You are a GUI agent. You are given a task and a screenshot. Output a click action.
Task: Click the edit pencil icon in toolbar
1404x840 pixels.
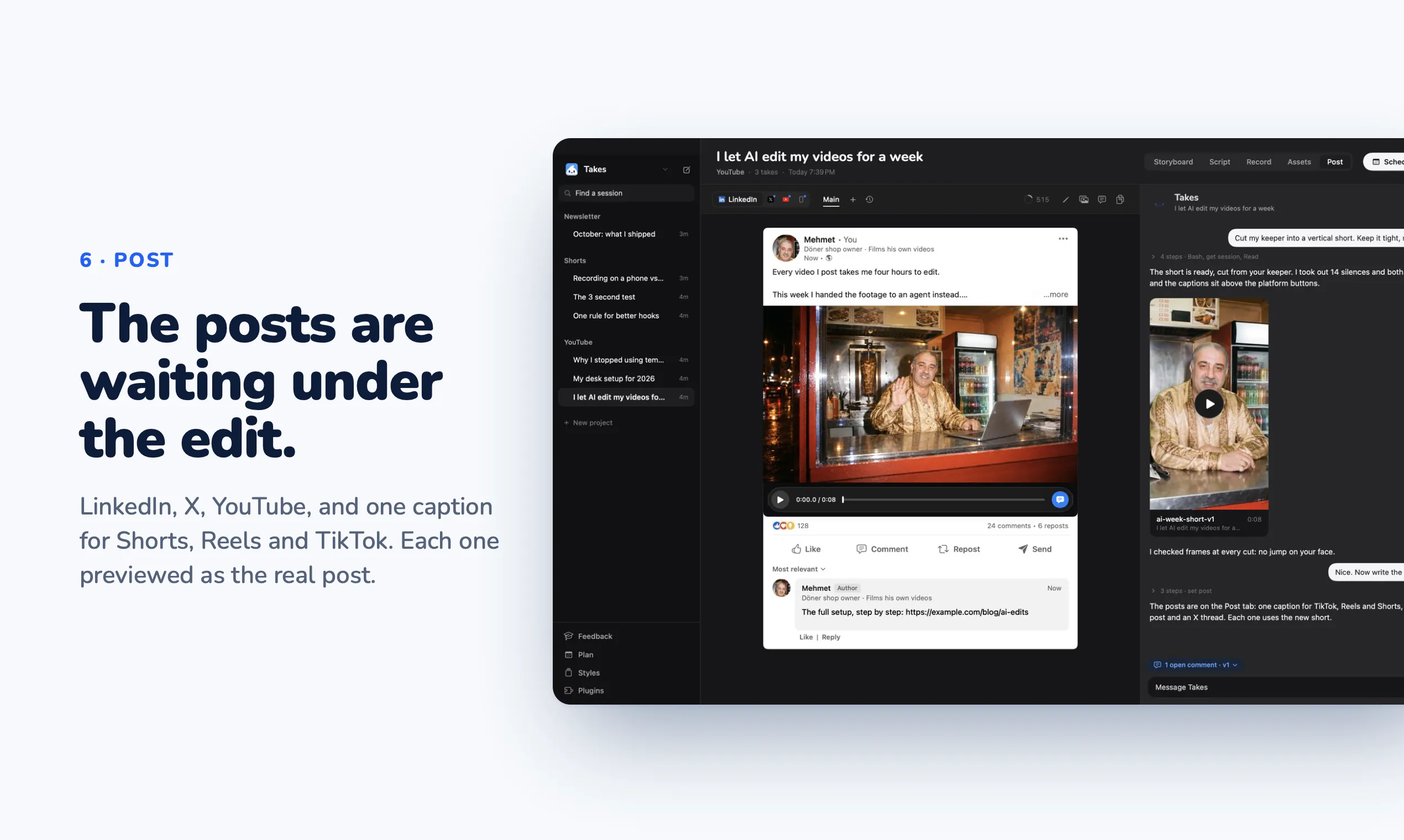[1066, 200]
